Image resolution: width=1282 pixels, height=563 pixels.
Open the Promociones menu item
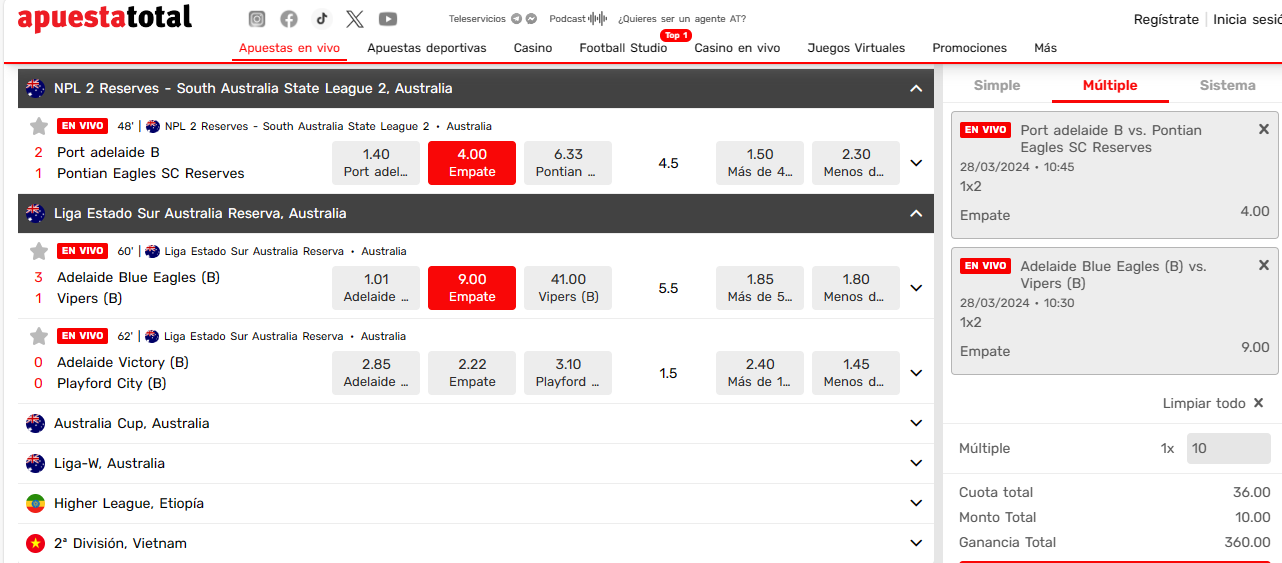click(x=970, y=48)
